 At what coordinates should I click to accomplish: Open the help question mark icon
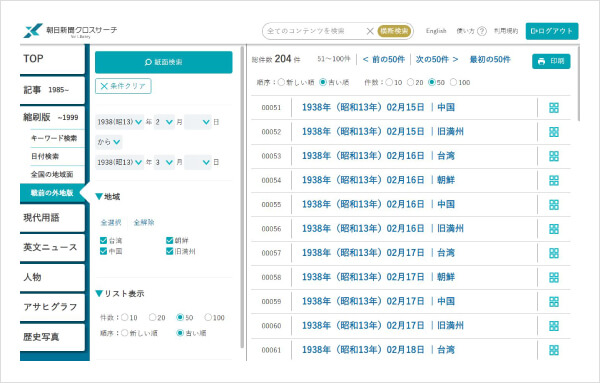click(x=482, y=31)
